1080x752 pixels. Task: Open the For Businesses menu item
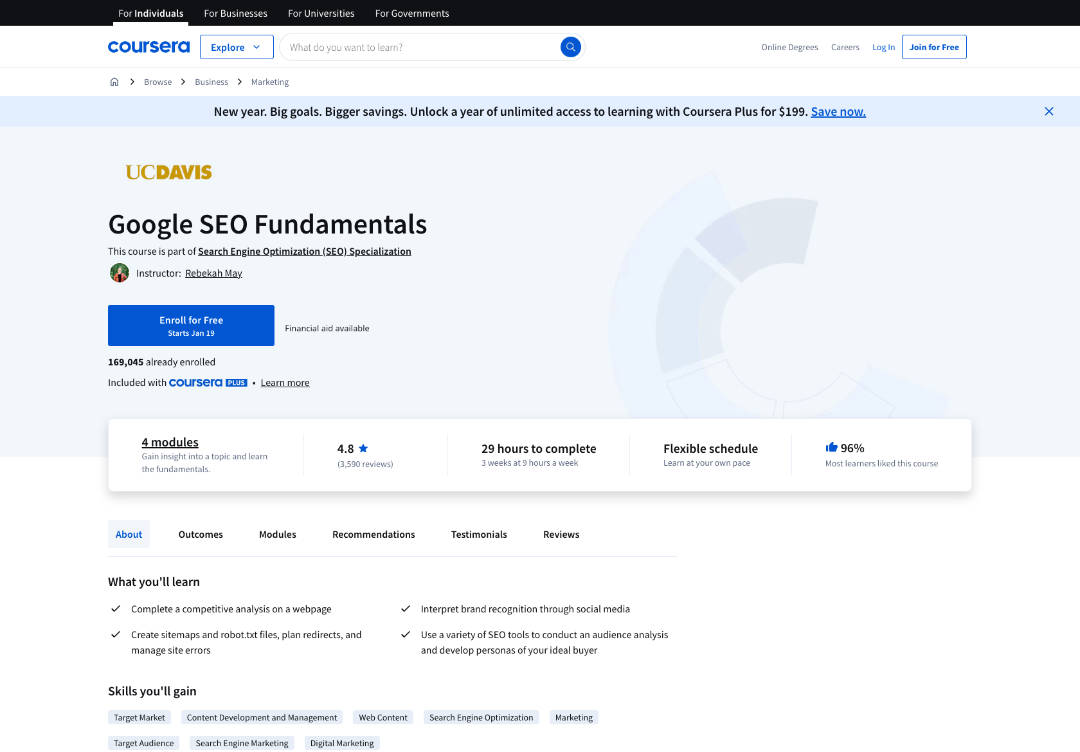coord(235,13)
